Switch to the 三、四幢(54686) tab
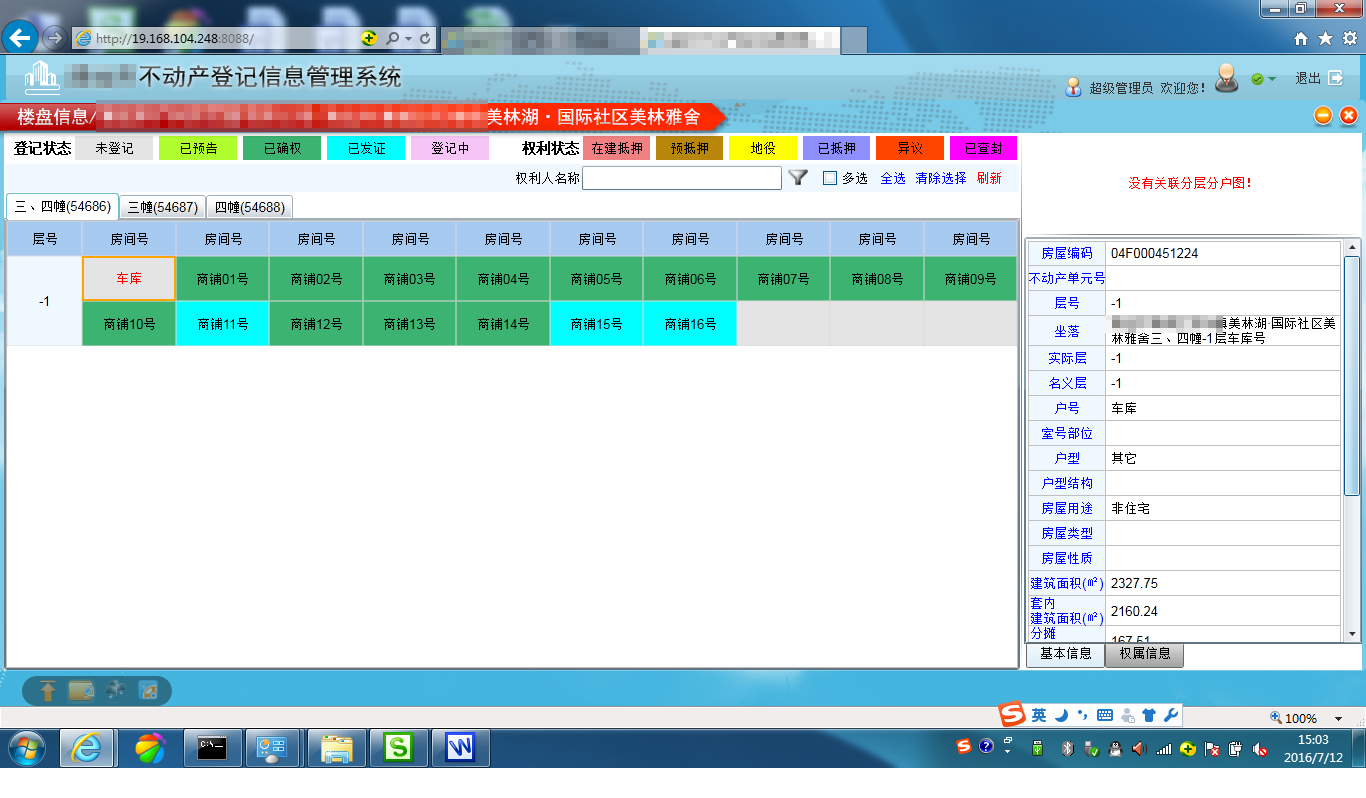Image resolution: width=1366 pixels, height=798 pixels. (x=62, y=207)
